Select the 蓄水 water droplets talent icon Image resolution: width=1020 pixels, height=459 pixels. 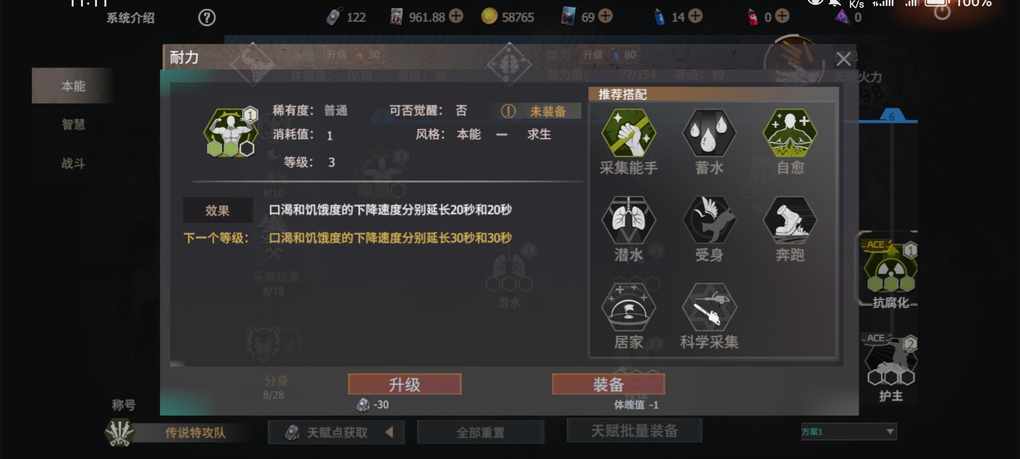click(x=708, y=133)
